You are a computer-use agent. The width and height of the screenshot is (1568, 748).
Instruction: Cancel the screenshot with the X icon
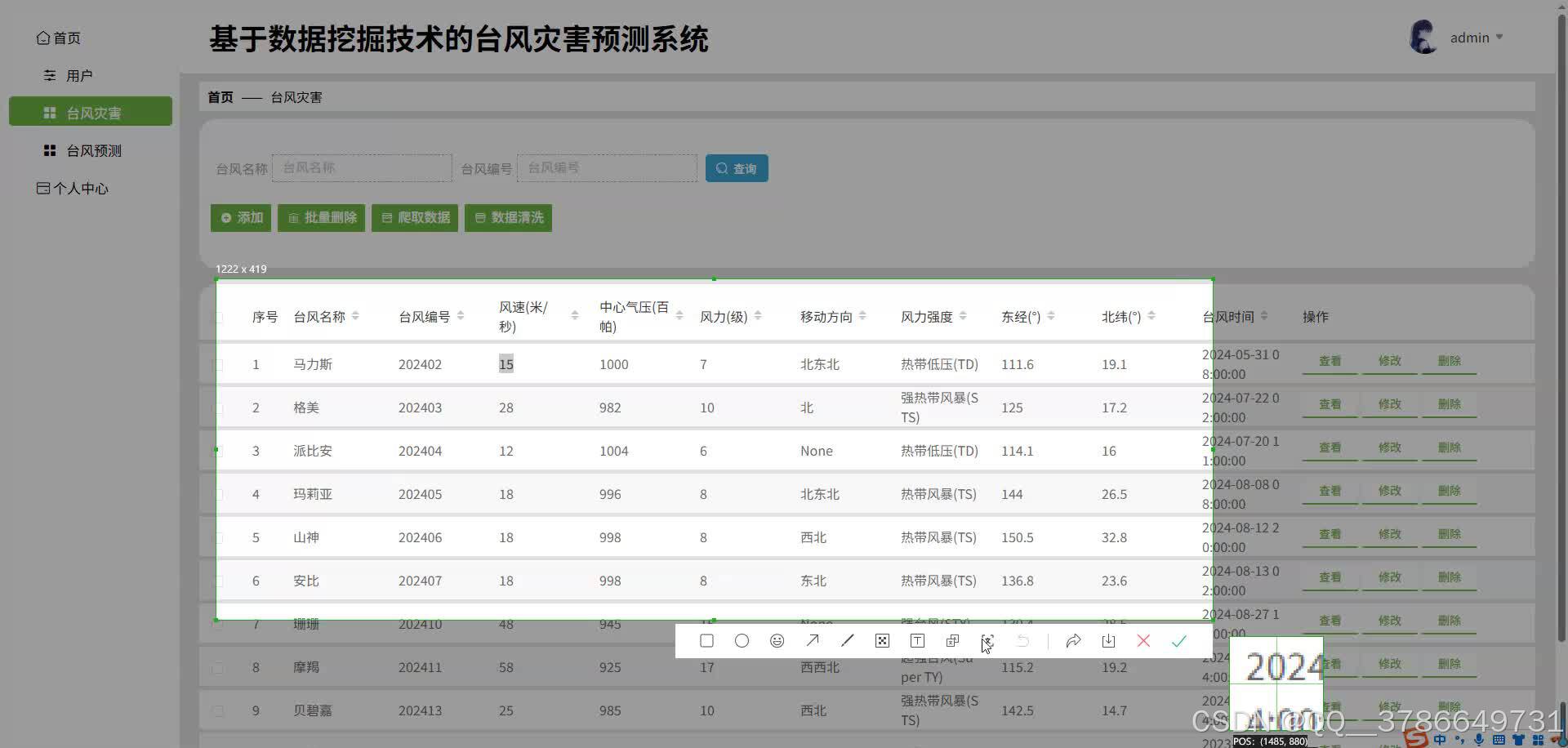coord(1143,641)
